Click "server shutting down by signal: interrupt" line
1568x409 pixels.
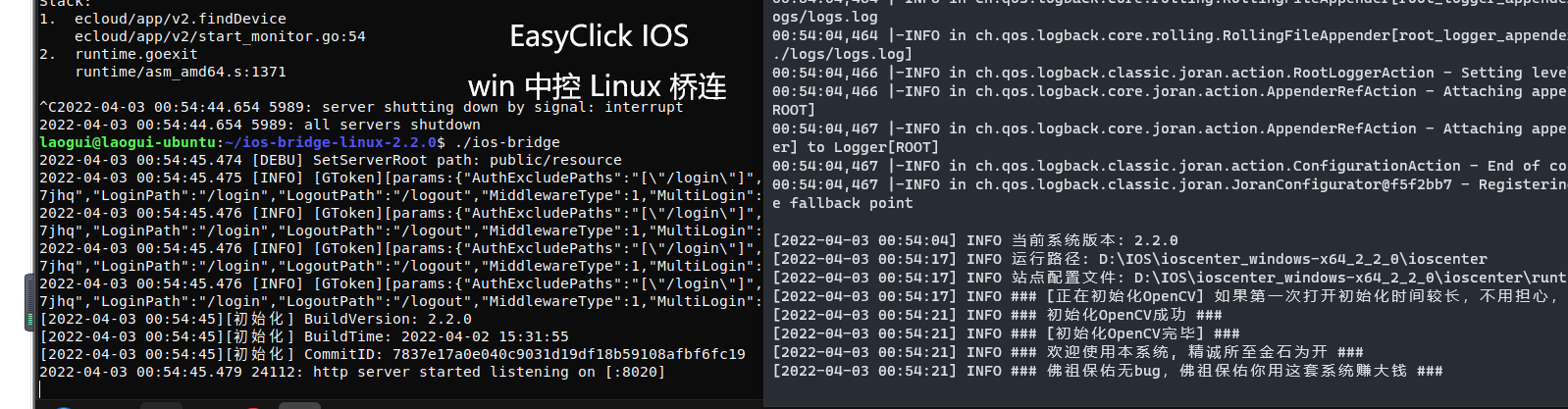point(361,107)
